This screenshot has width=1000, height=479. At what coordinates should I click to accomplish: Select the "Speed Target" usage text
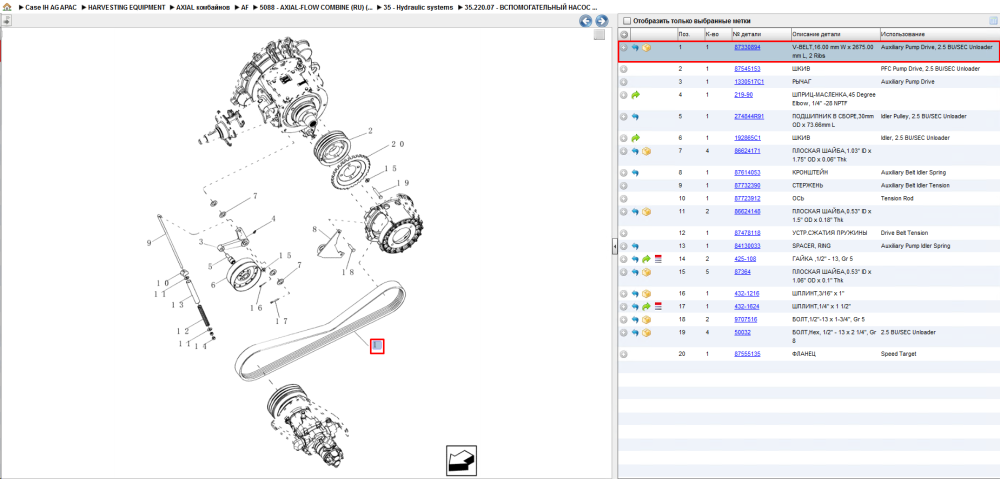(x=897, y=354)
